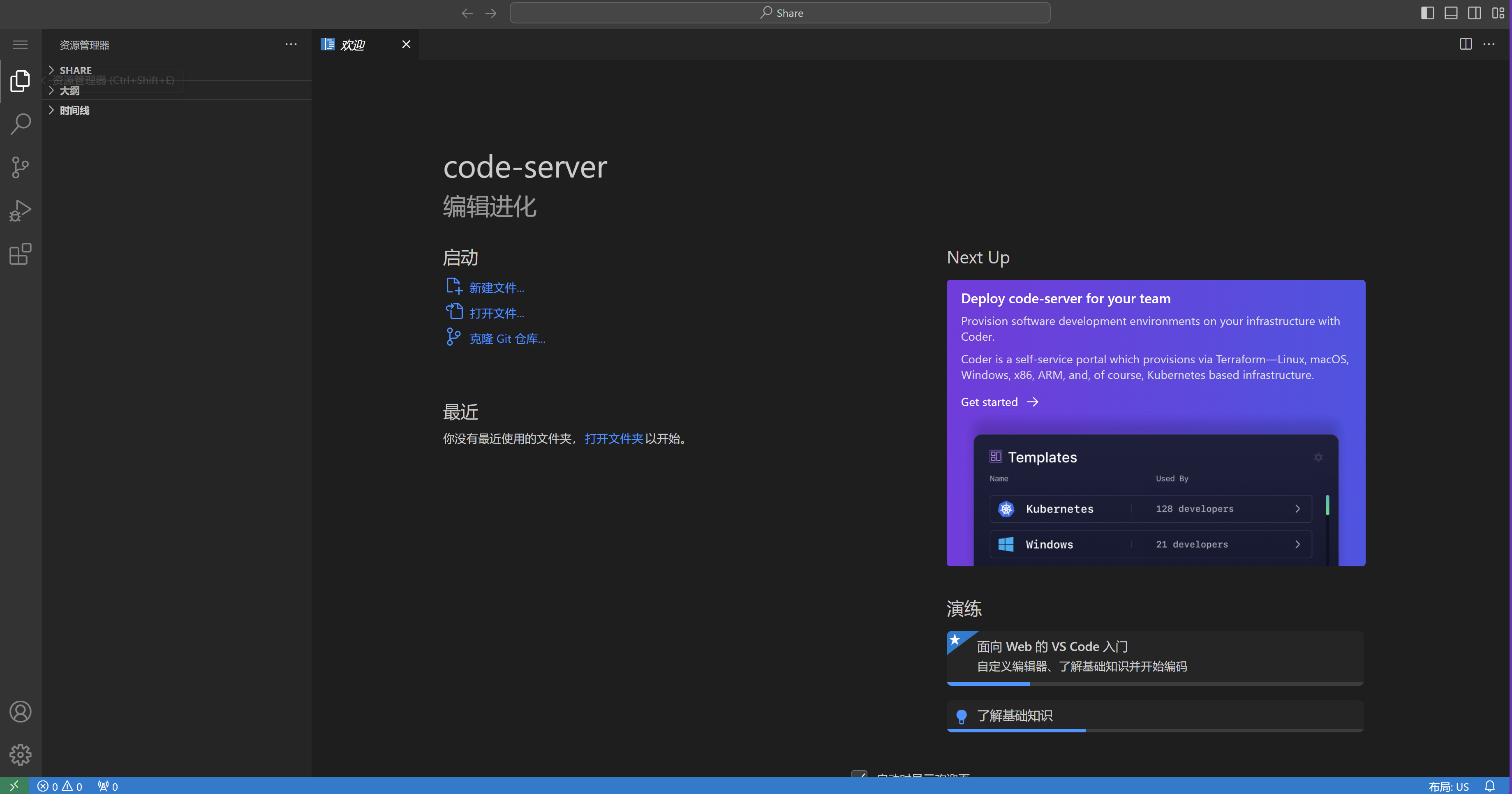The width and height of the screenshot is (1512, 794).
Task: Toggle the show welcome page on startup checkbox
Action: coord(859,775)
